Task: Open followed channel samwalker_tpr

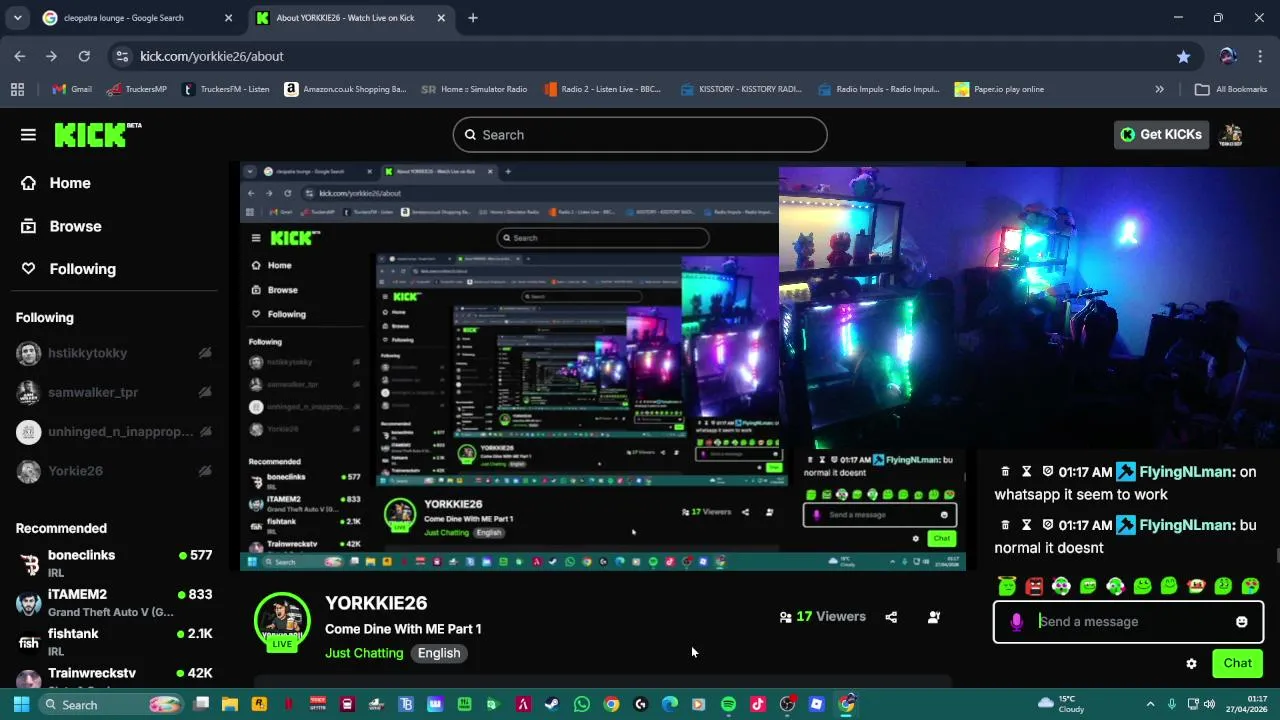Action: (x=114, y=392)
